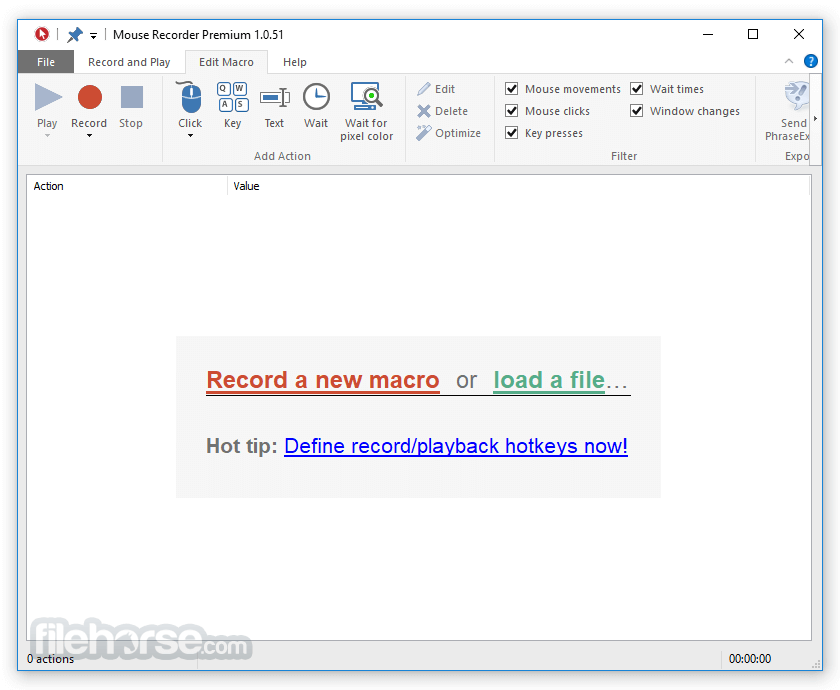The height and width of the screenshot is (690, 840).
Task: Click the Play macro icon
Action: 48,97
